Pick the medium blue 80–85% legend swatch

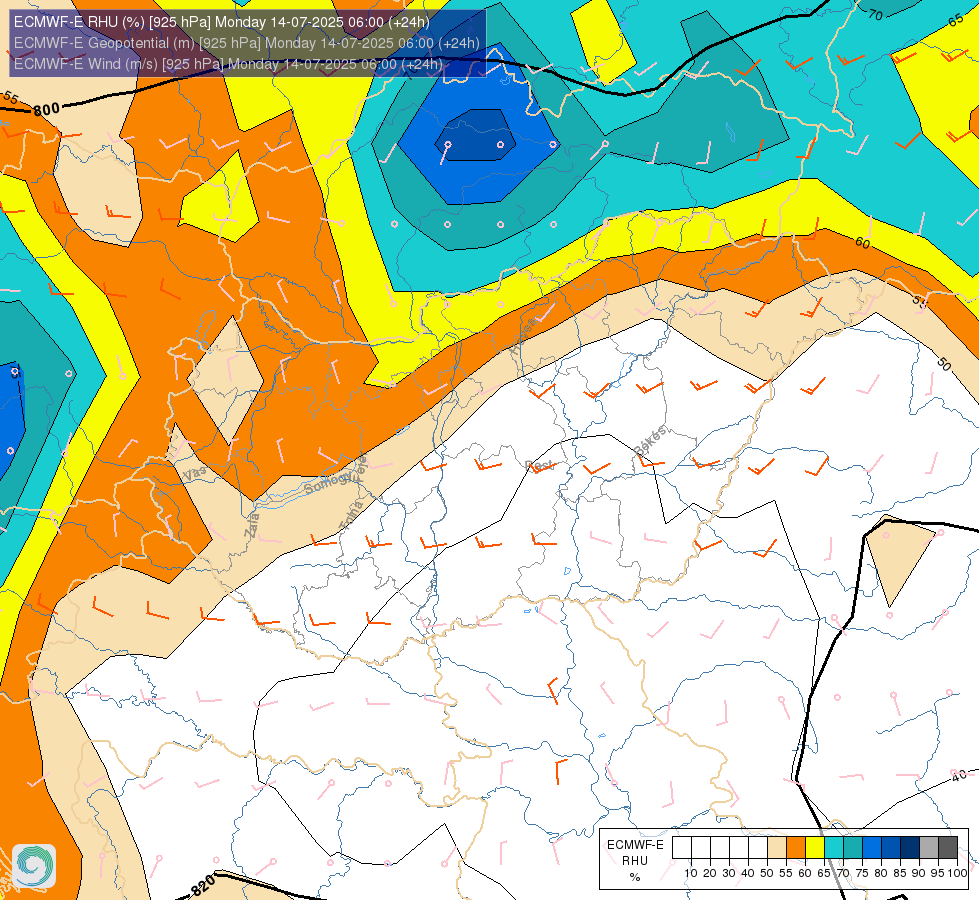point(892,848)
